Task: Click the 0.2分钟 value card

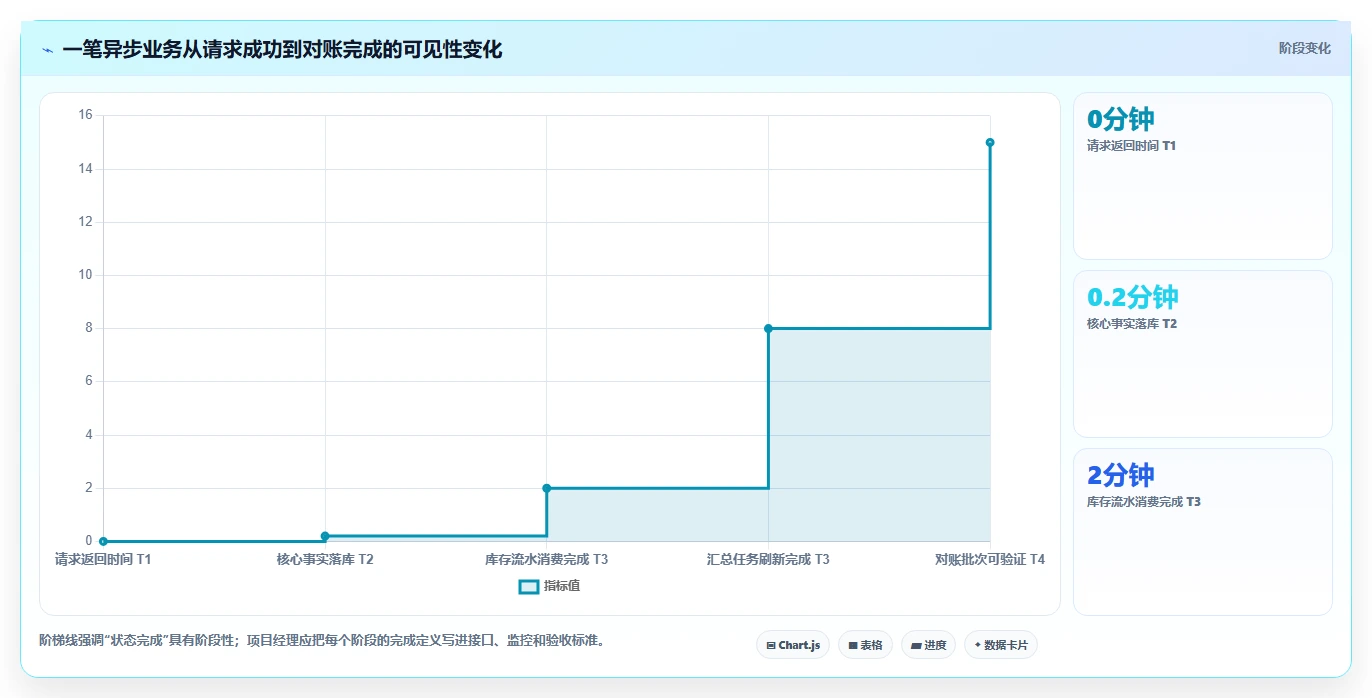Action: coord(1202,354)
